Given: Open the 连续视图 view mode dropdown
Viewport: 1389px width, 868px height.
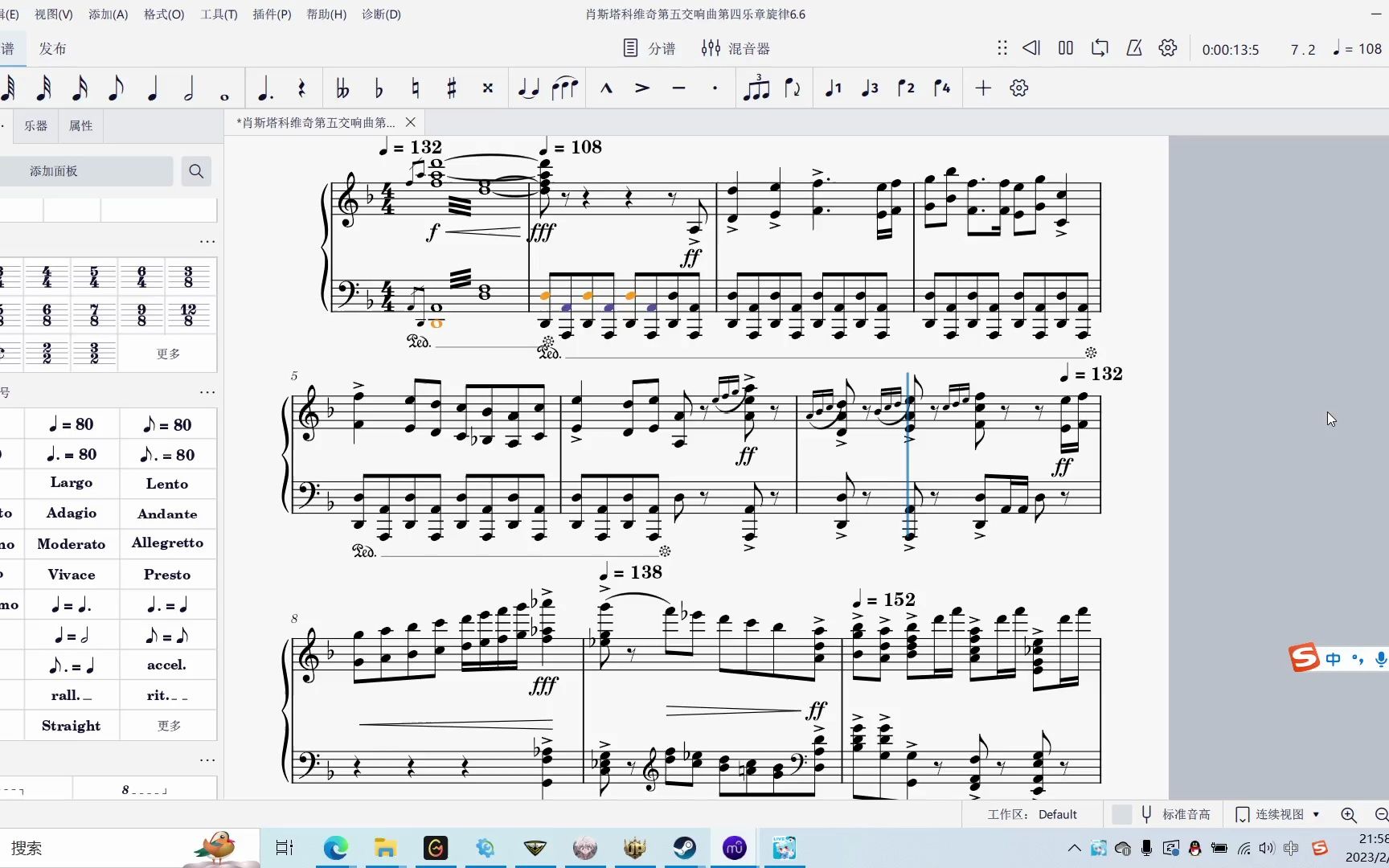Looking at the screenshot, I should click(1278, 814).
